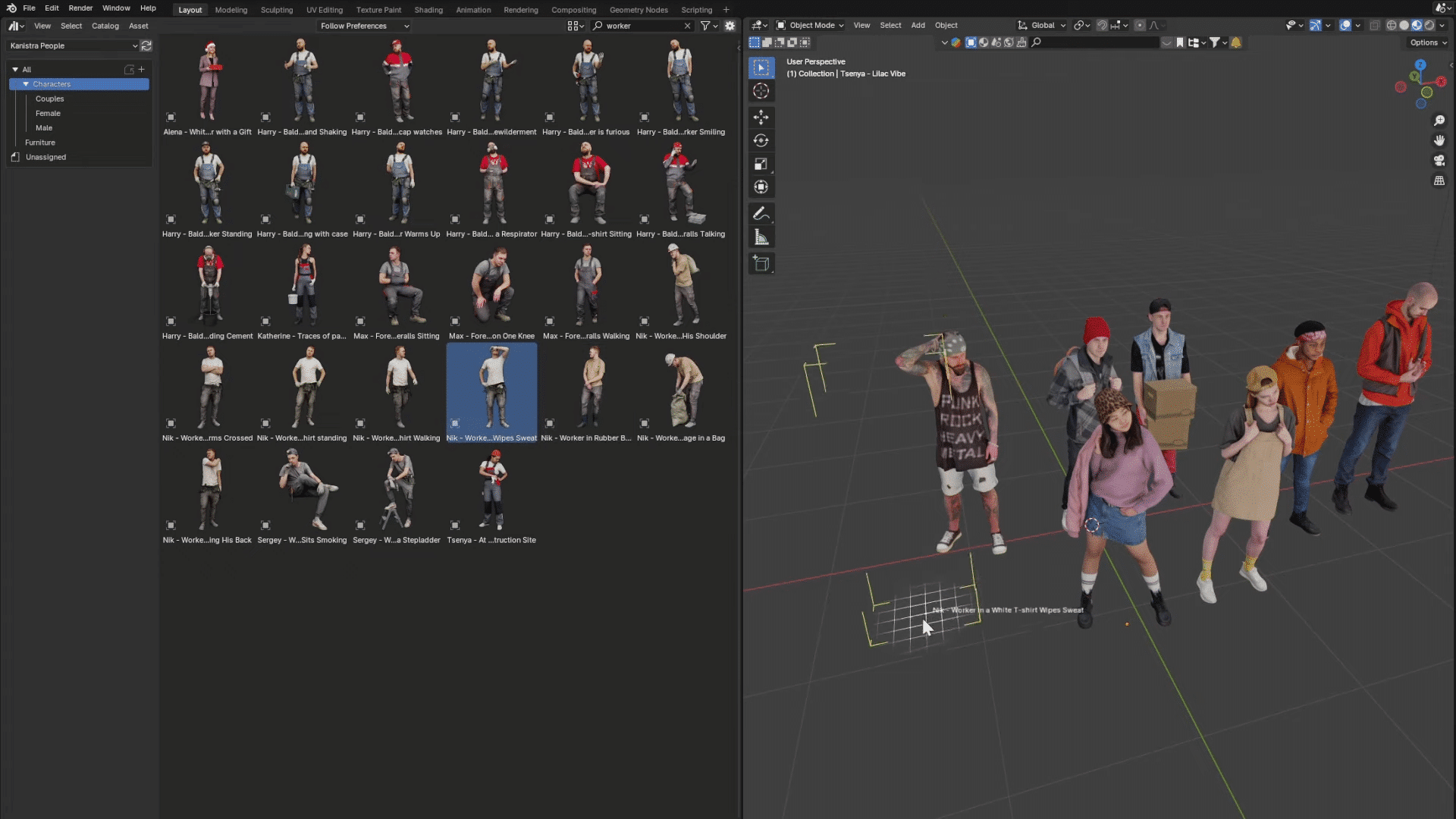
Task: Select the Scale tool
Action: coord(761,164)
